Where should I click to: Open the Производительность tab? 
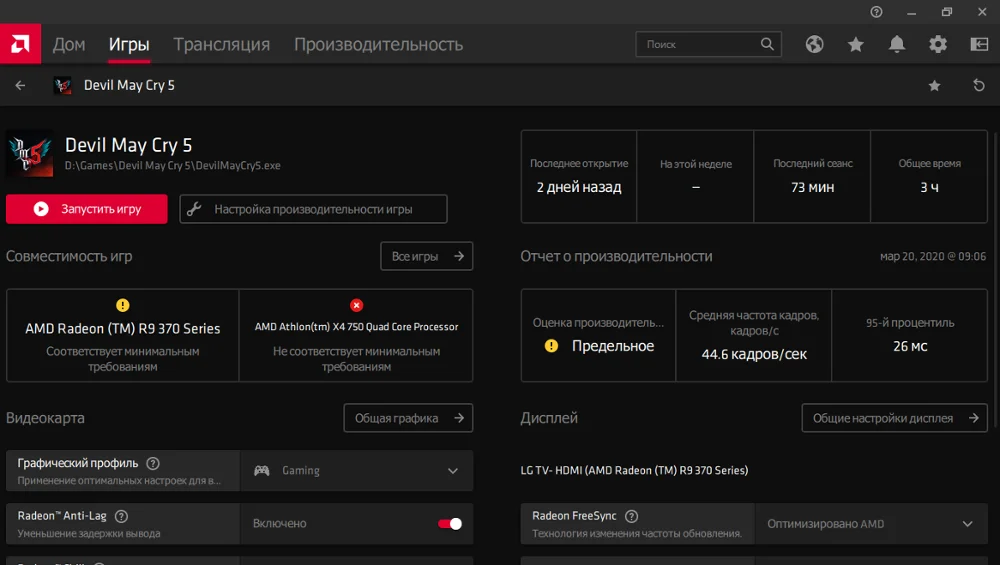[x=378, y=44]
